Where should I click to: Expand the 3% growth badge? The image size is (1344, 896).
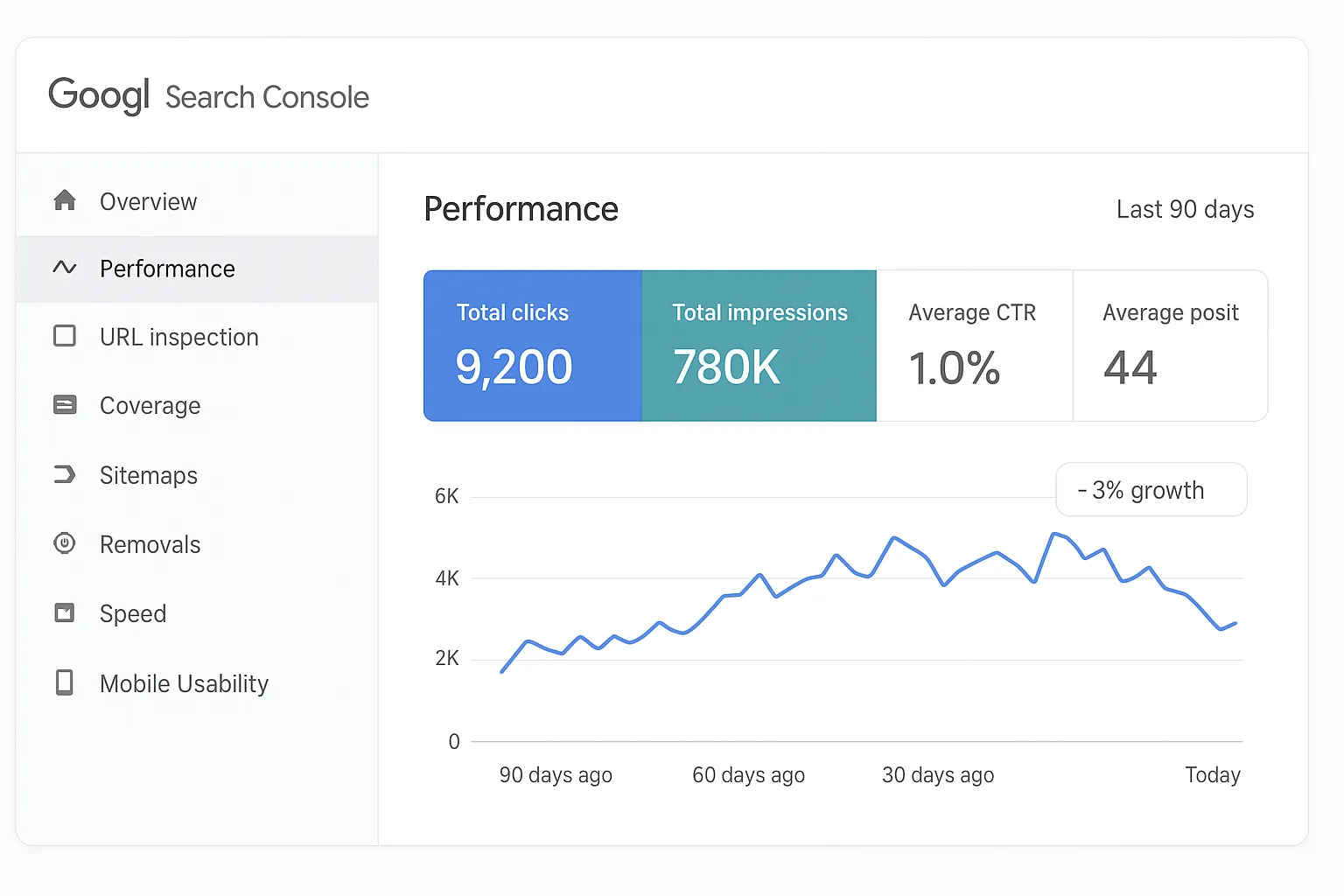click(x=1151, y=489)
